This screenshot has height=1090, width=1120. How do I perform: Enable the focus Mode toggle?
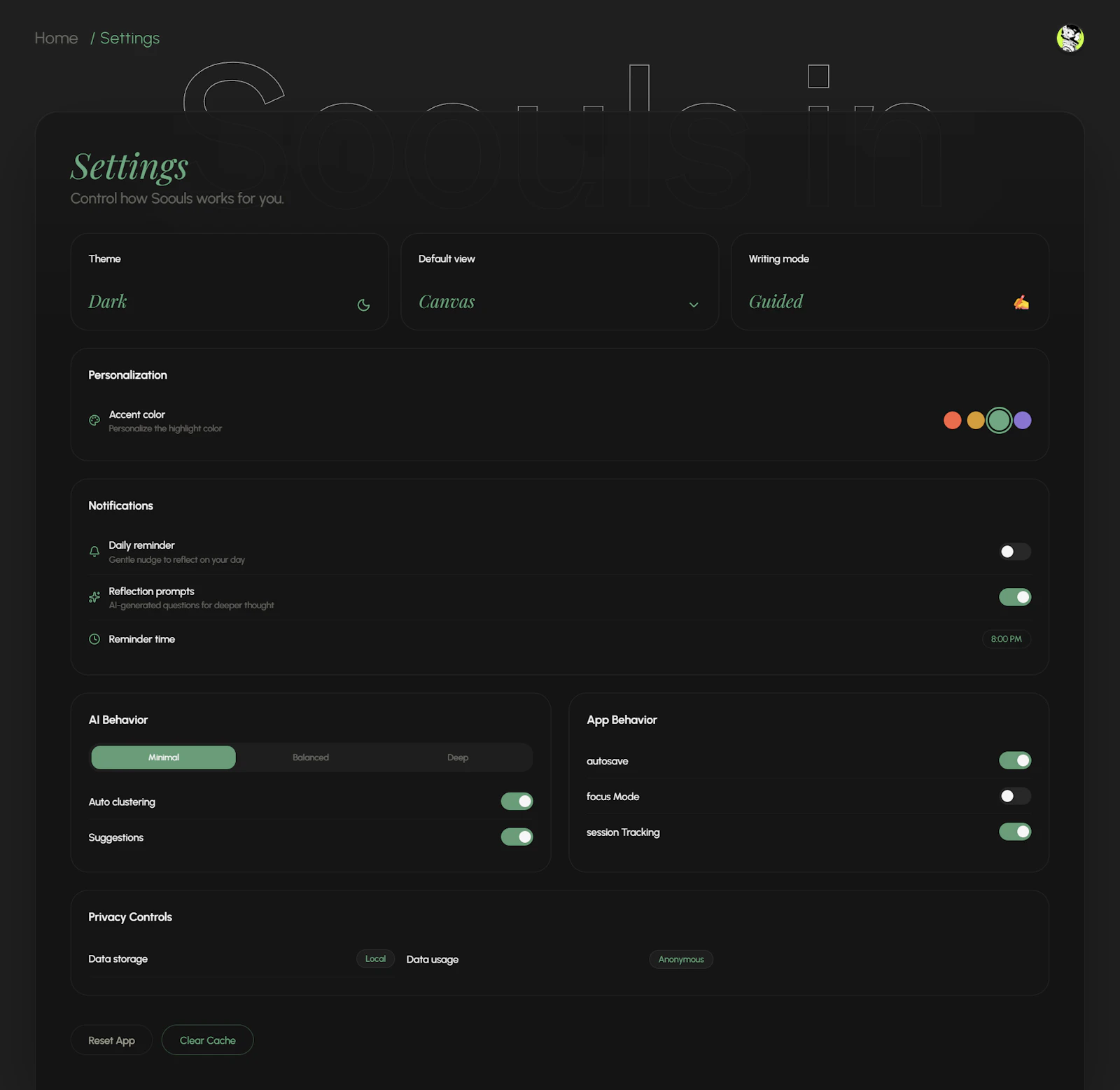tap(1015, 796)
